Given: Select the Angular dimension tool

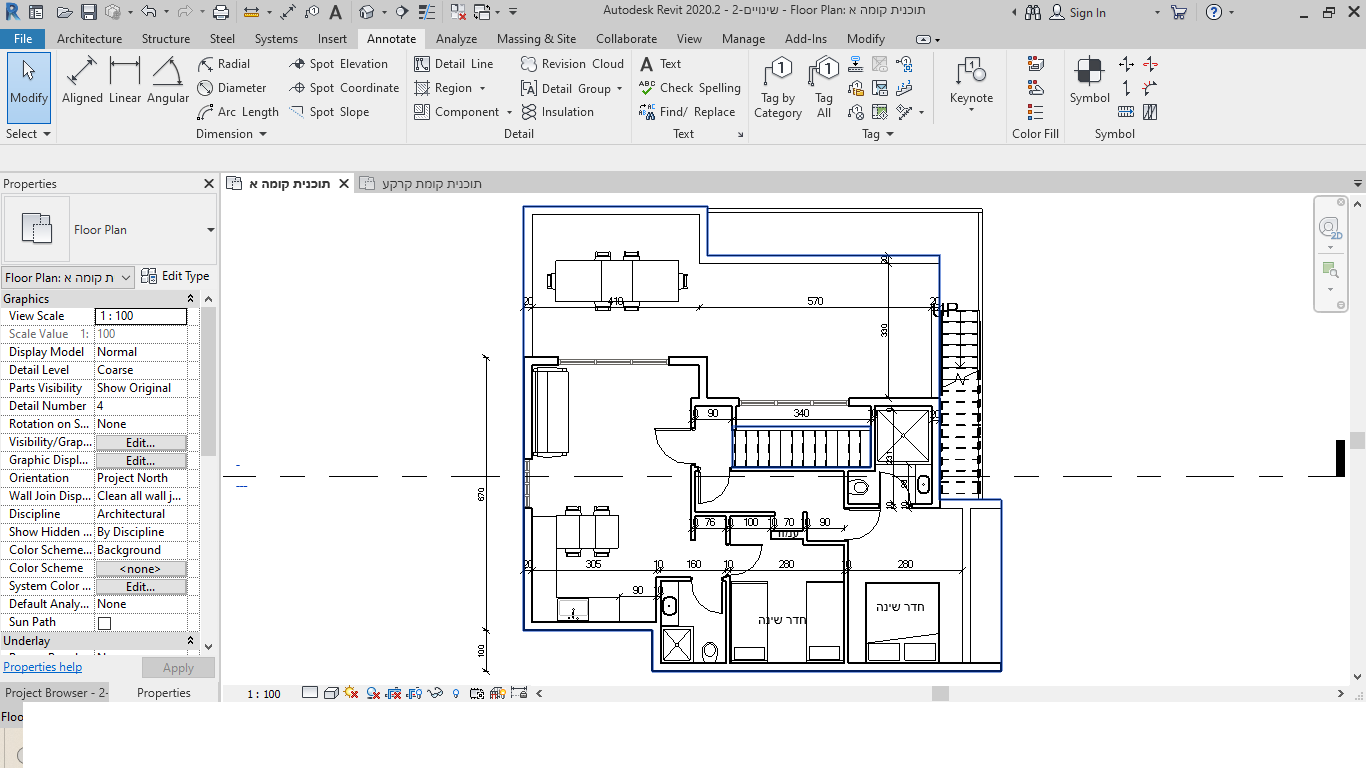Looking at the screenshot, I should point(168,81).
